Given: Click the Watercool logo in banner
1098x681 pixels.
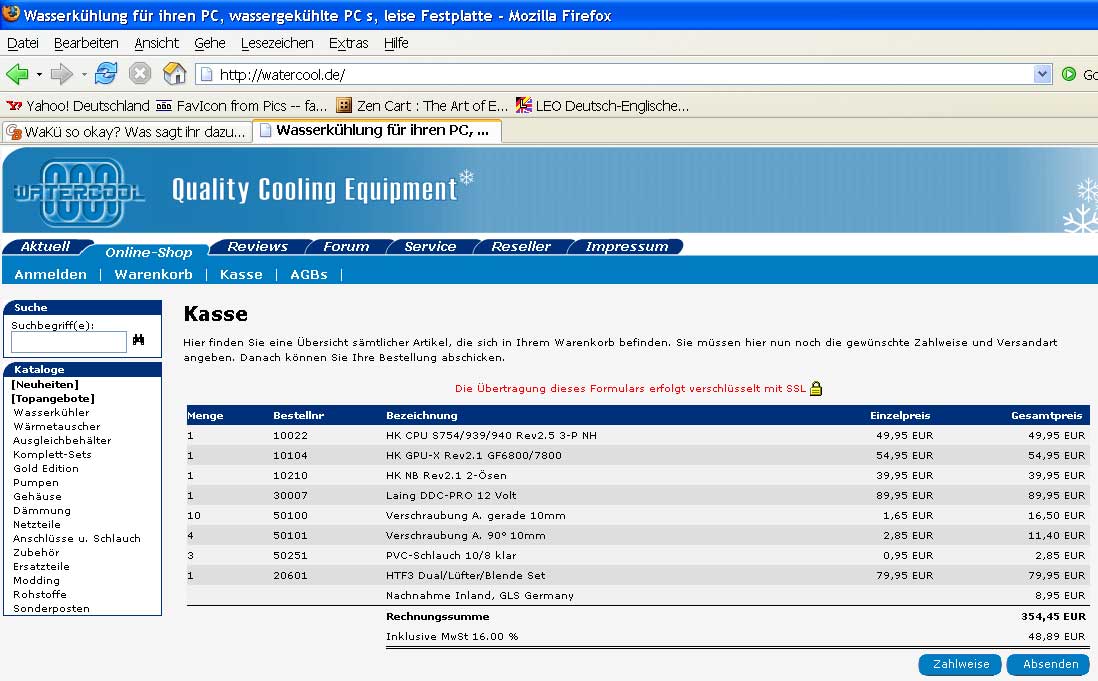Looking at the screenshot, I should click(78, 192).
